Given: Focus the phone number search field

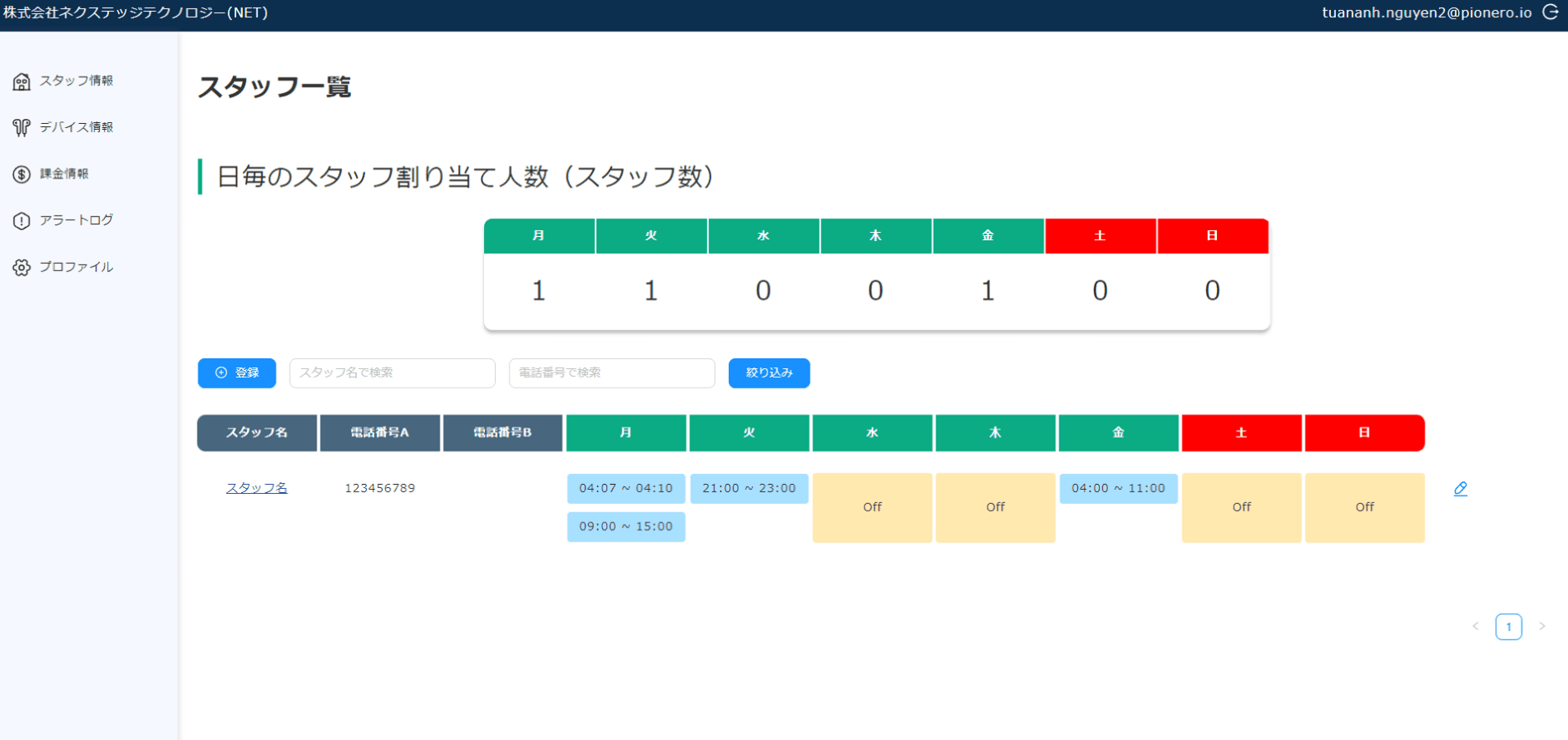Looking at the screenshot, I should (611, 372).
